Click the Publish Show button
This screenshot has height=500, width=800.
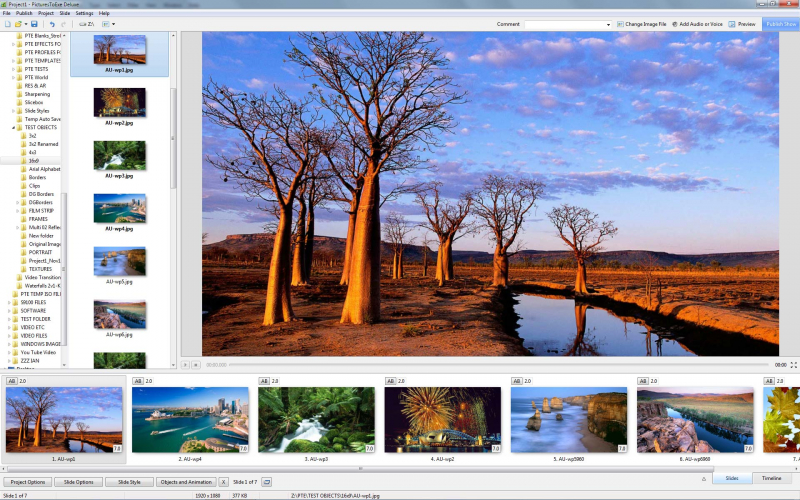(x=781, y=24)
